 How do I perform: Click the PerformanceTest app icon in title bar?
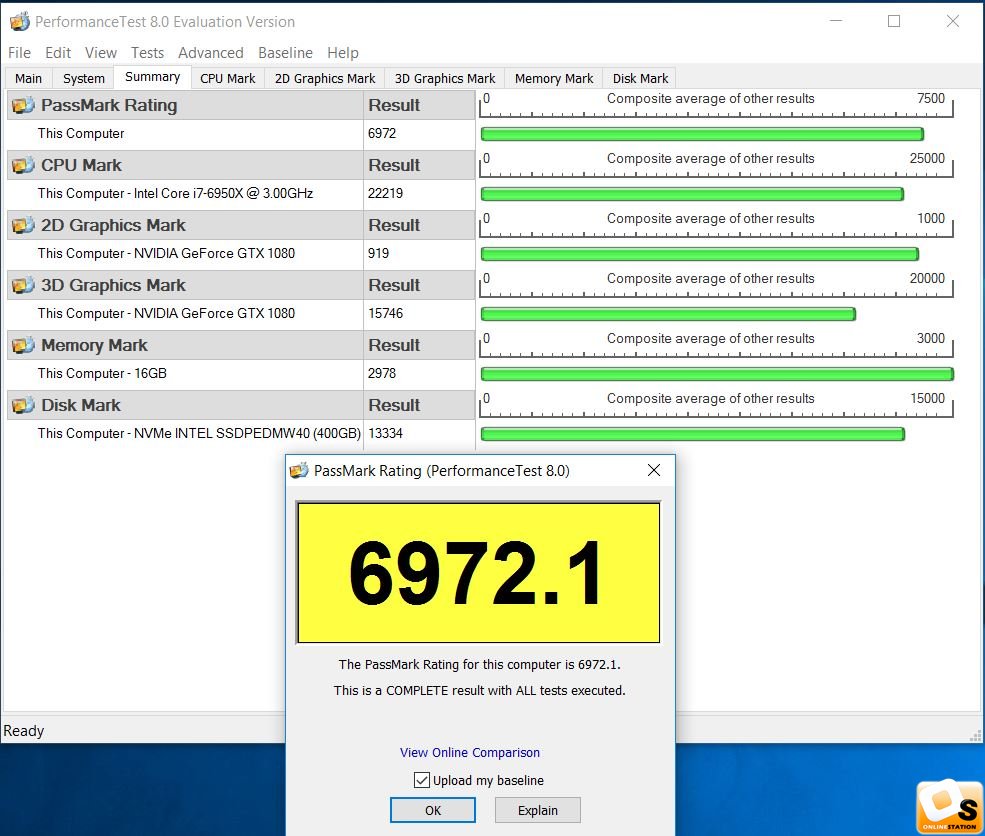point(19,21)
